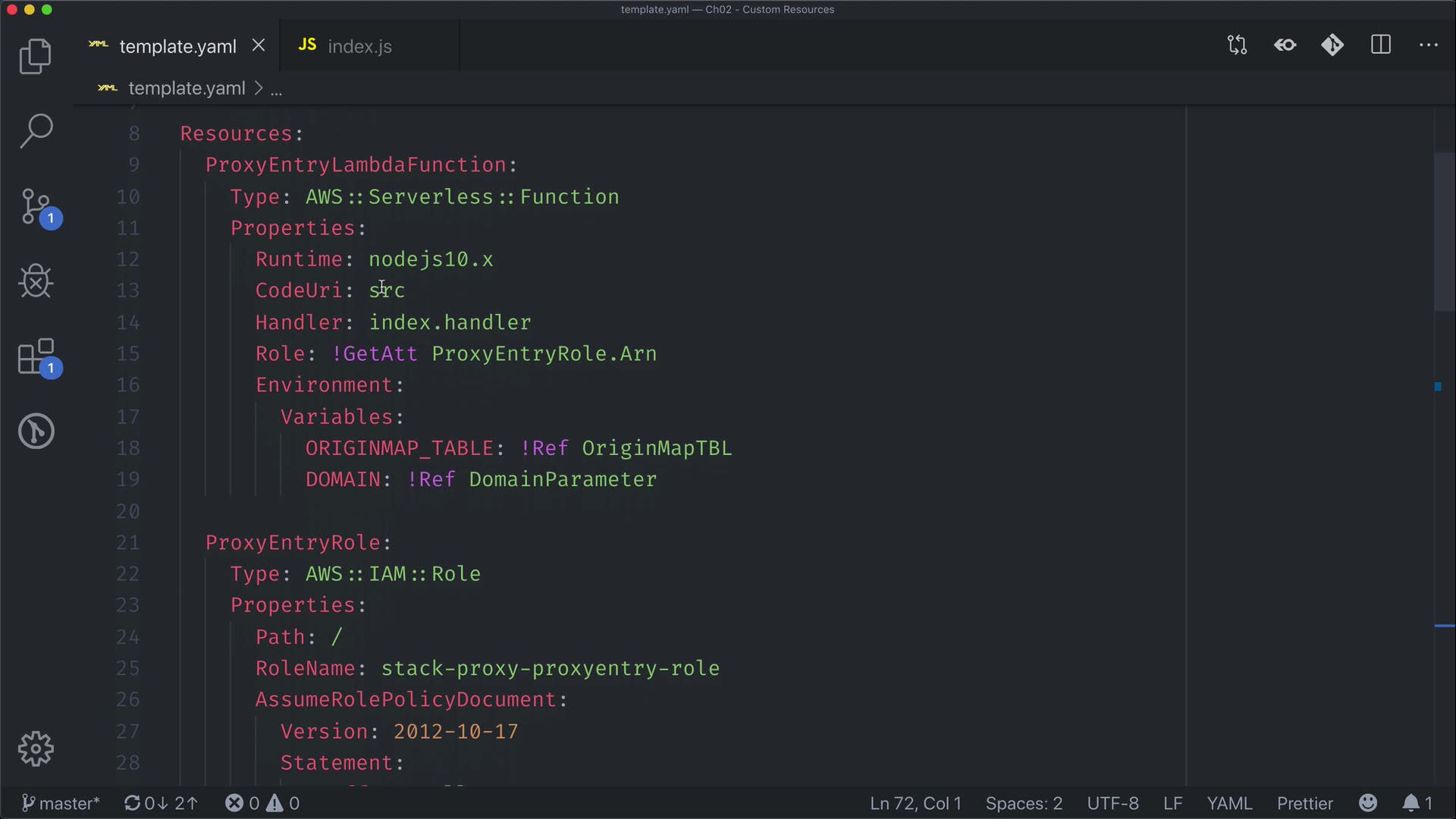Expand the breadcrumb ellipsis segment

(x=277, y=89)
